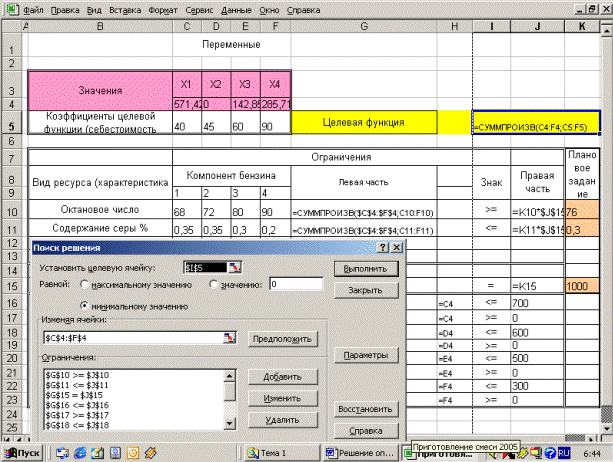Click the fourth quick launch icon
The height and width of the screenshot is (462, 613).
click(x=115, y=453)
